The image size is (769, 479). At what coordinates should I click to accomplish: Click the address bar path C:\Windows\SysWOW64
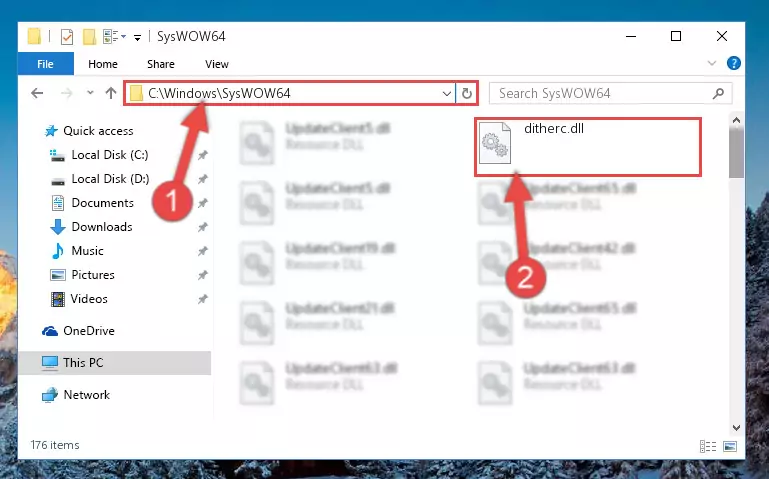[x=219, y=93]
